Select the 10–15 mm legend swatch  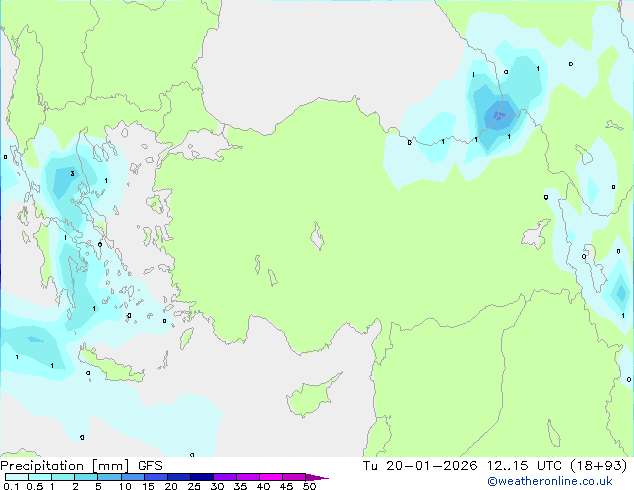tap(132, 477)
